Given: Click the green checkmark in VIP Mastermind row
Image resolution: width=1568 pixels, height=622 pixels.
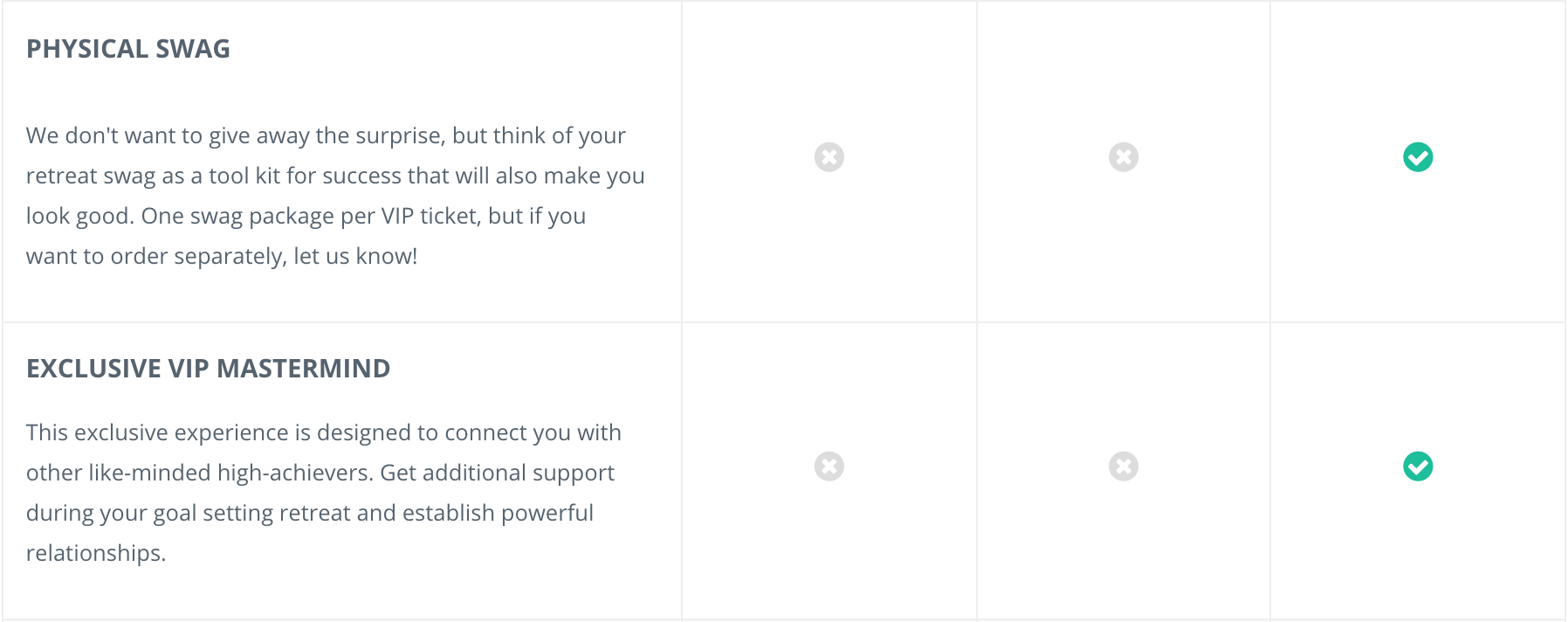Looking at the screenshot, I should tap(1418, 466).
